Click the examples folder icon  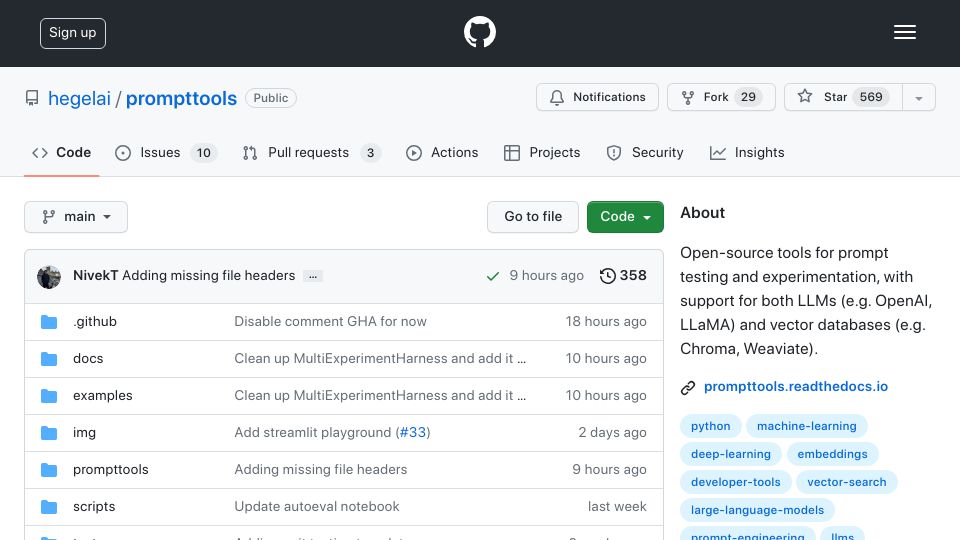pyautogui.click(x=49, y=396)
